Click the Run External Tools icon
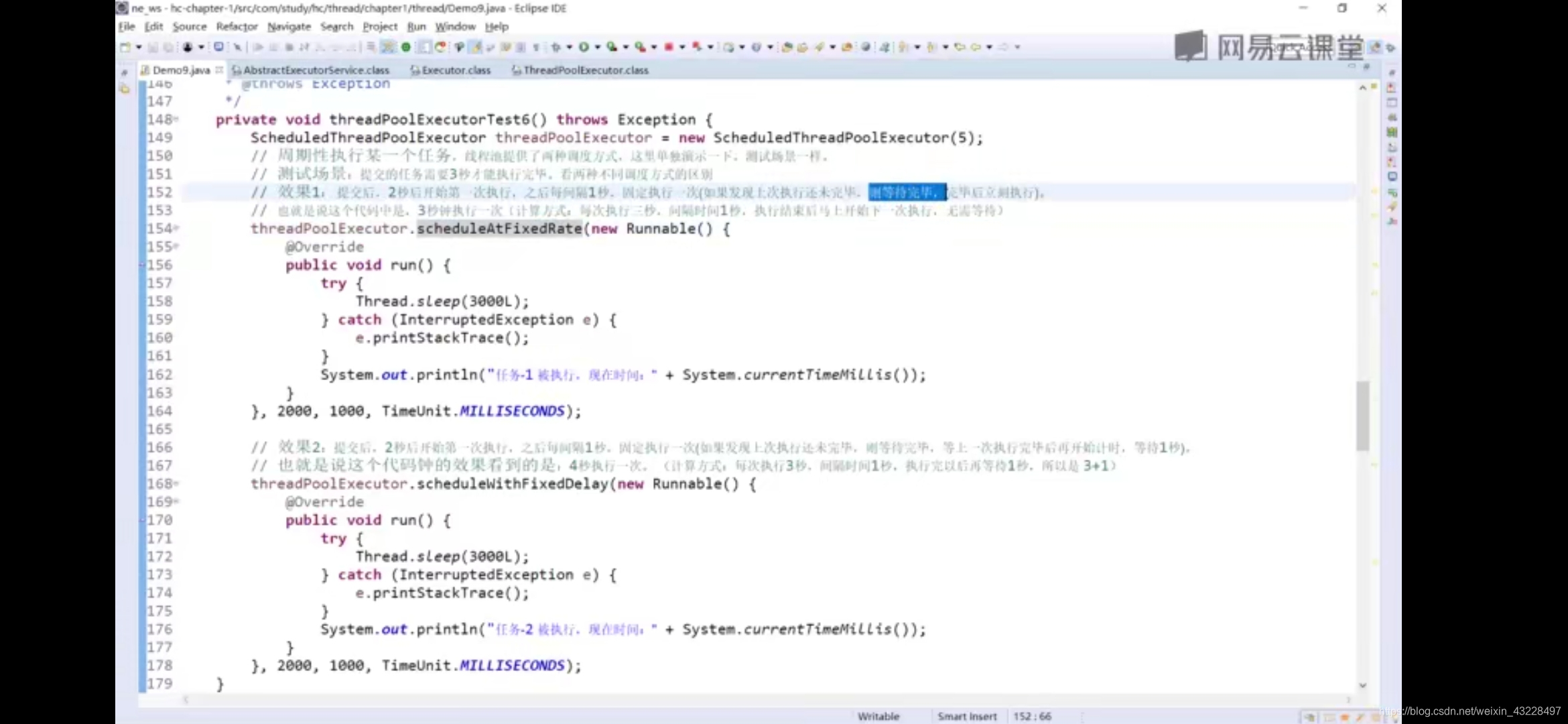1568x724 pixels. pyautogui.click(x=640, y=47)
